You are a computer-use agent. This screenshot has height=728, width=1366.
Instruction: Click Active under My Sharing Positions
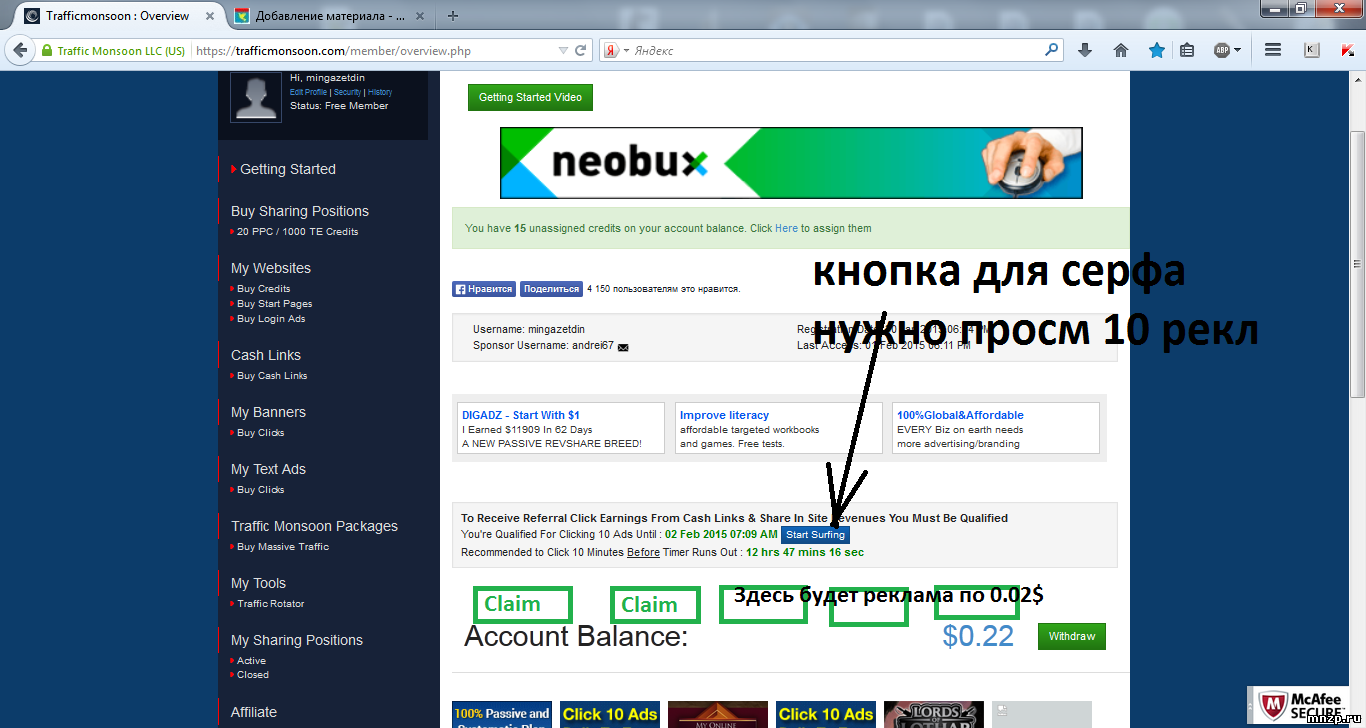pos(251,661)
